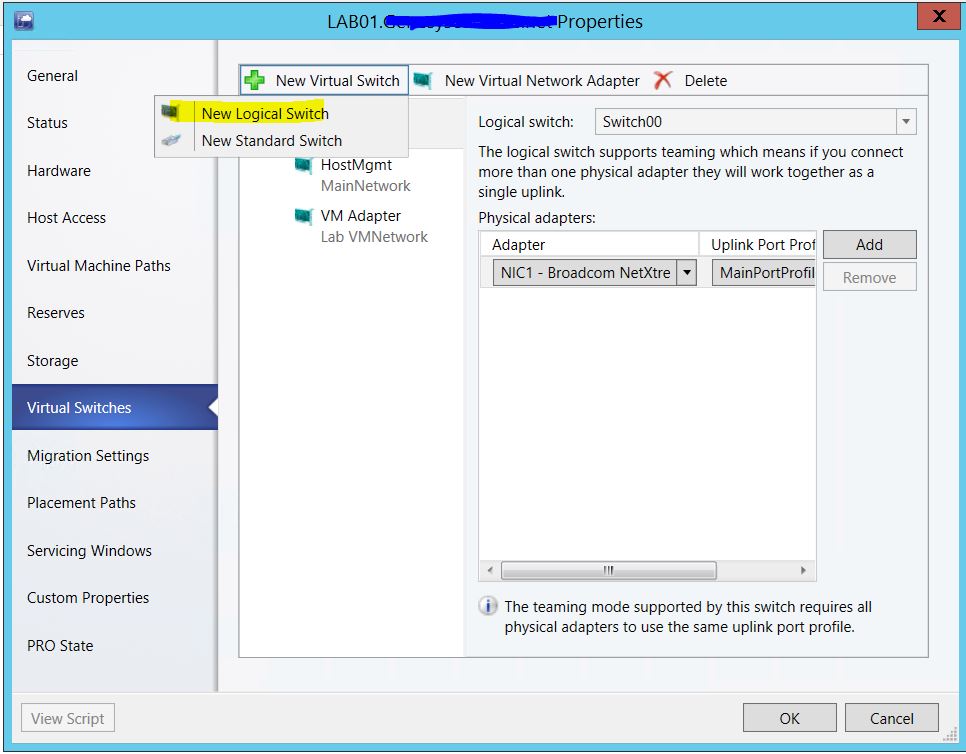
Task: Go to the Storage settings page
Action: tap(51, 360)
